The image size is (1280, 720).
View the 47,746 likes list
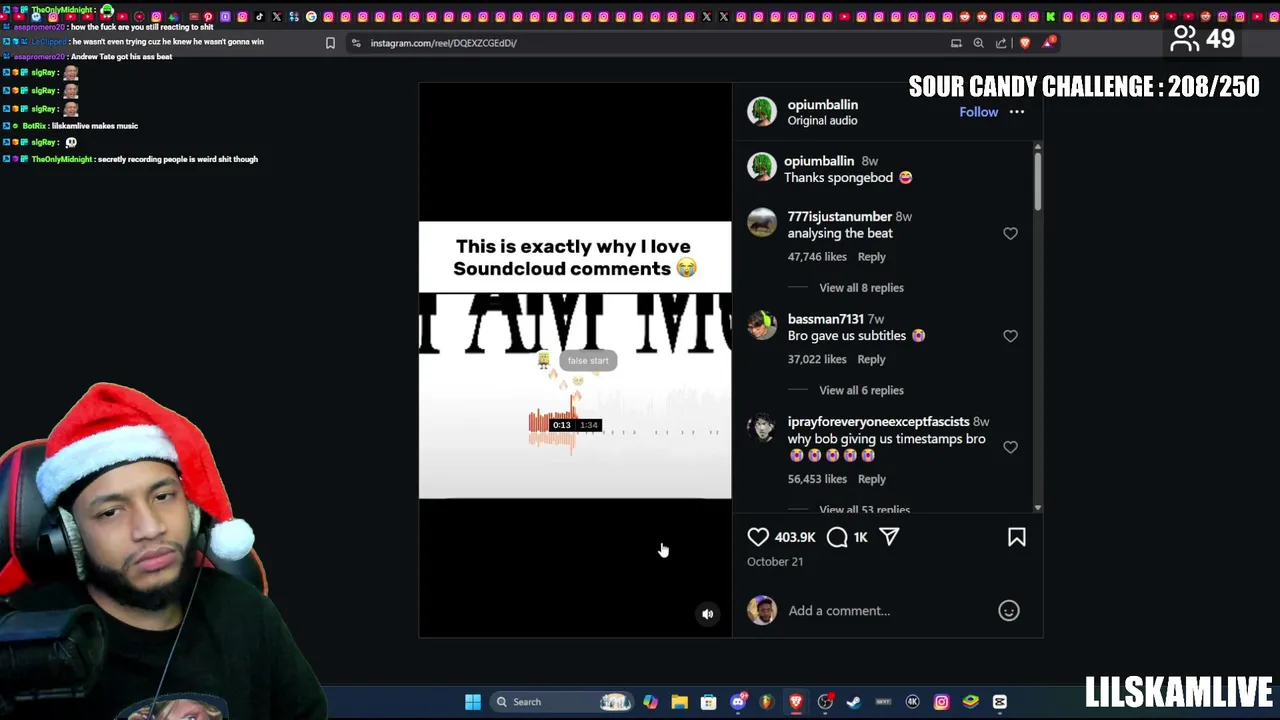click(816, 257)
